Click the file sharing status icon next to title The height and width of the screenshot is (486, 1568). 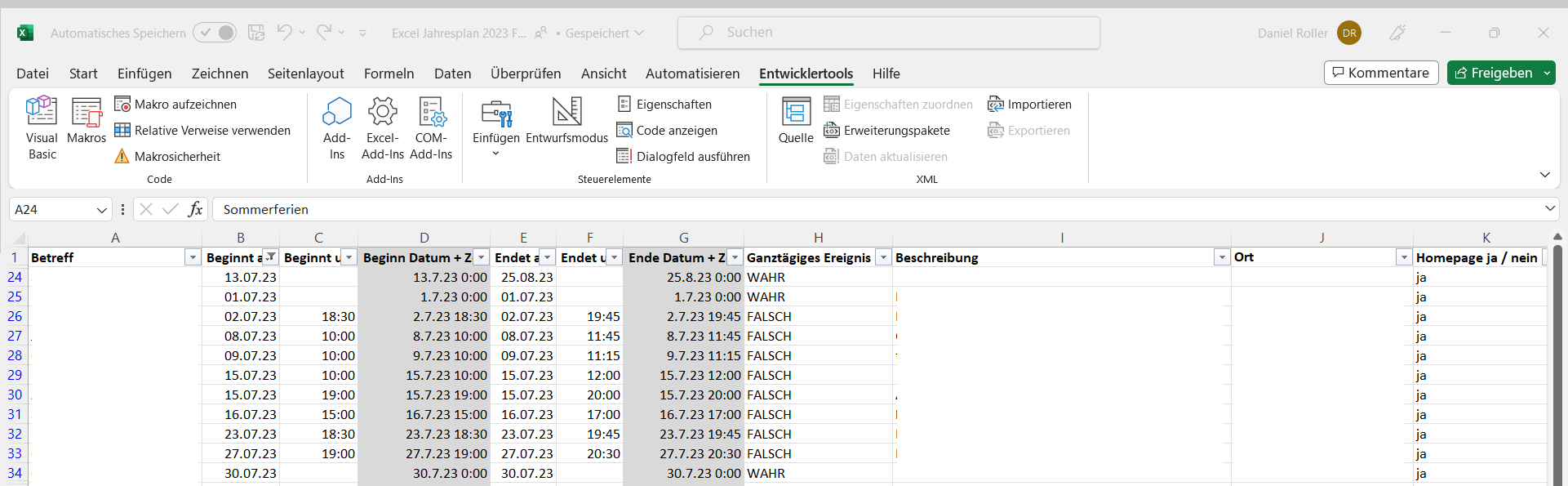(x=540, y=33)
